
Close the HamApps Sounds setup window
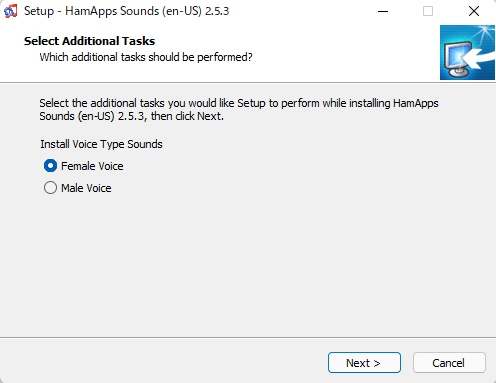click(x=474, y=11)
